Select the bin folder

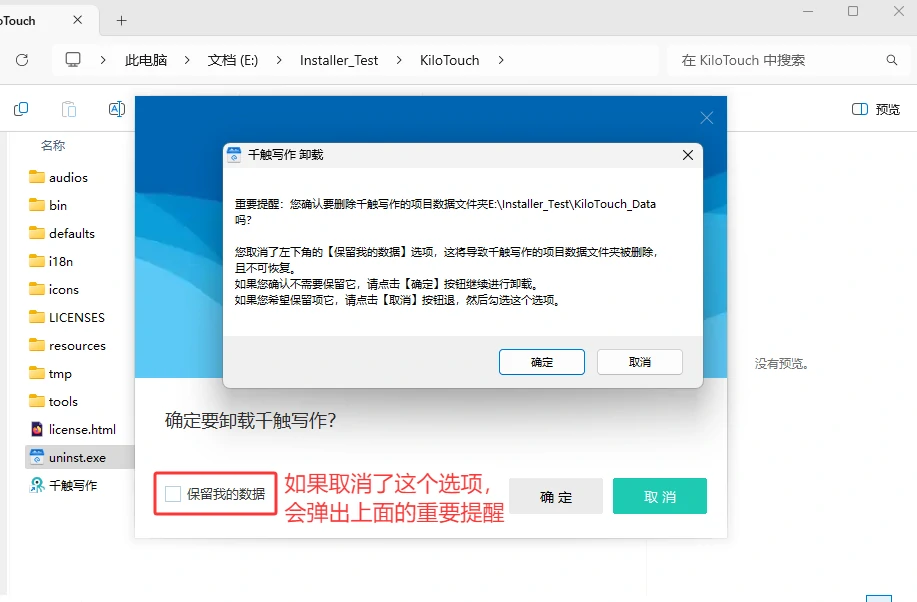coord(48,205)
